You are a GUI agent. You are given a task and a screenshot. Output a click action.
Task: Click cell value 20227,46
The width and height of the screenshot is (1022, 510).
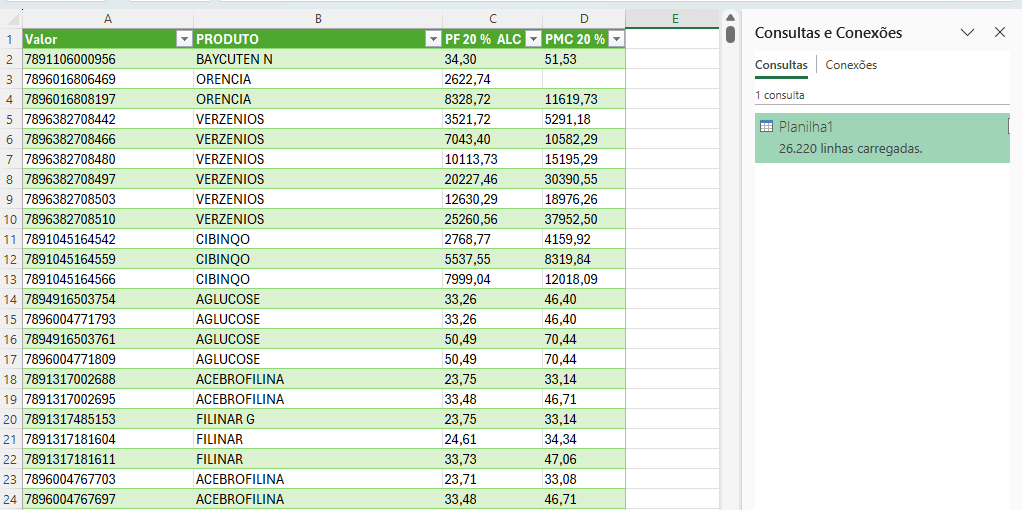492,179
